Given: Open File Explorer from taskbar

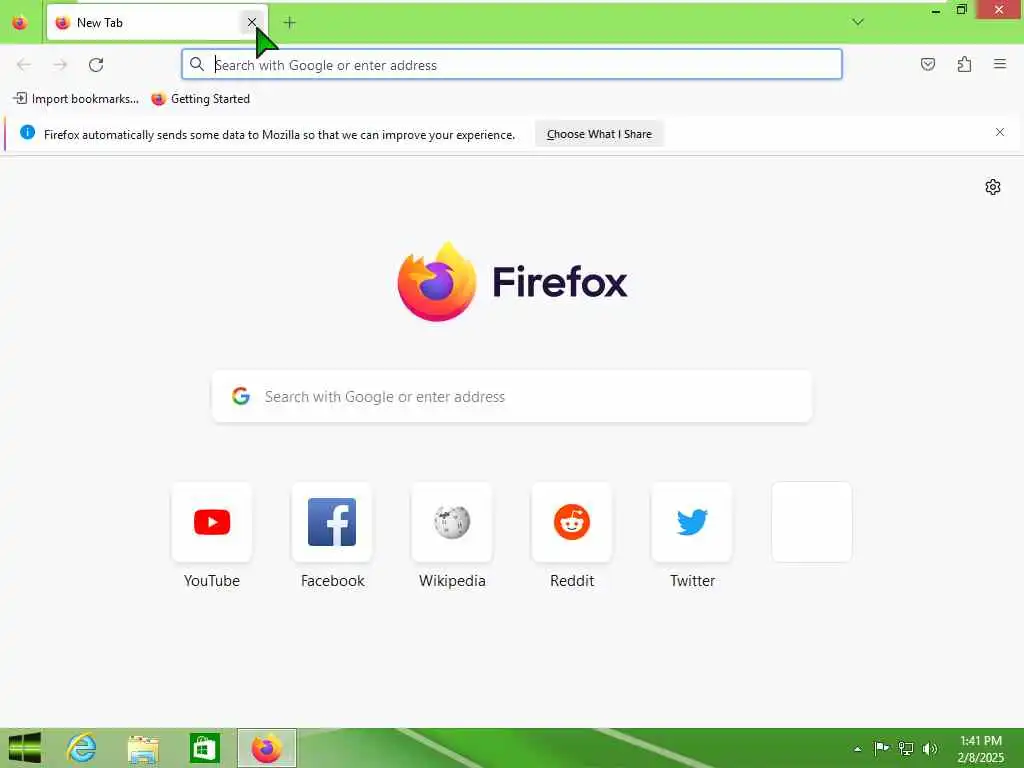Looking at the screenshot, I should [143, 748].
